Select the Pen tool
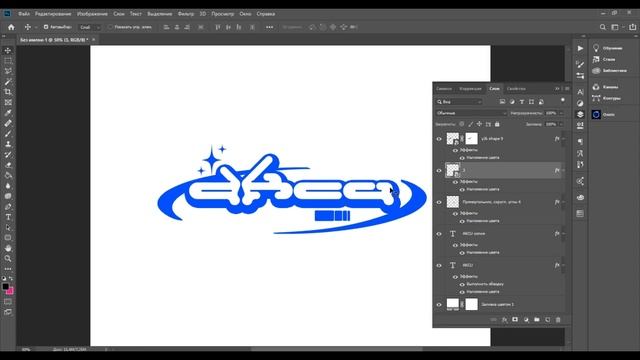The image size is (640, 360). click(x=8, y=207)
